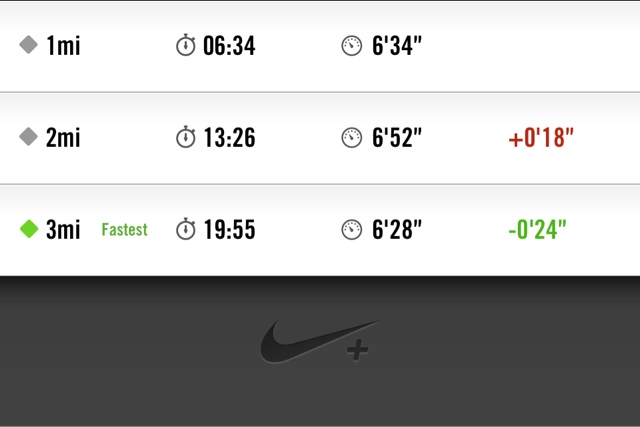Select the 1mi split label
Screen dimensions: 640x427
(x=63, y=45)
